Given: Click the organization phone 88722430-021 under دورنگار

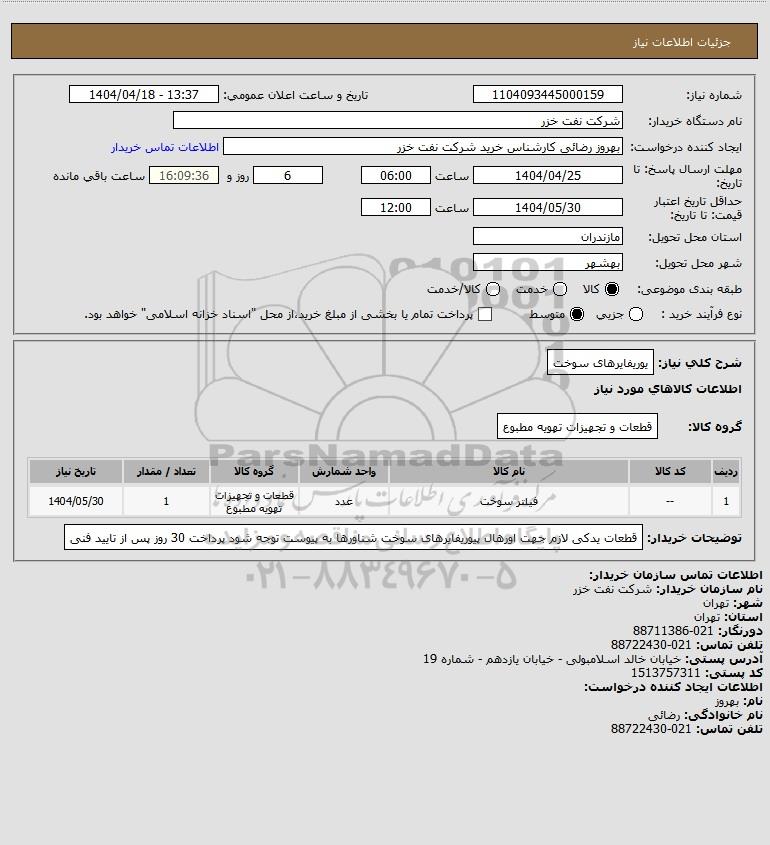Looking at the screenshot, I should [650, 645].
